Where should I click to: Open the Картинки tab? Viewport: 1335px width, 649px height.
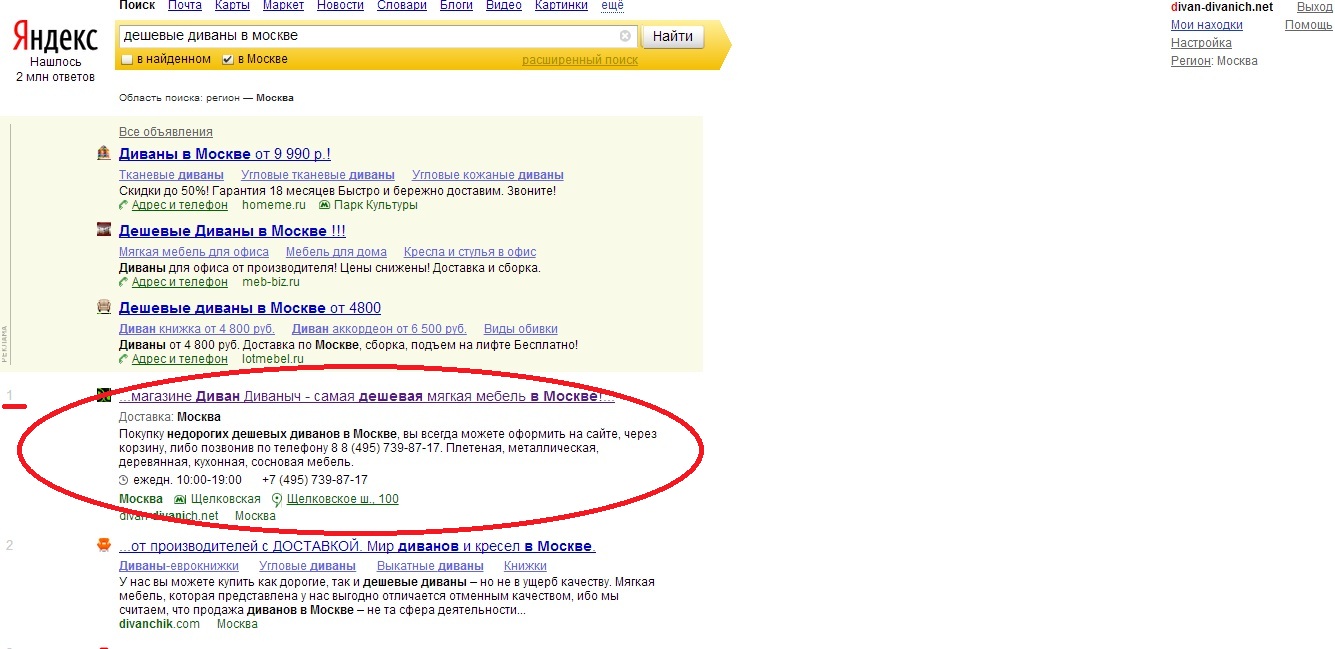[x=561, y=6]
